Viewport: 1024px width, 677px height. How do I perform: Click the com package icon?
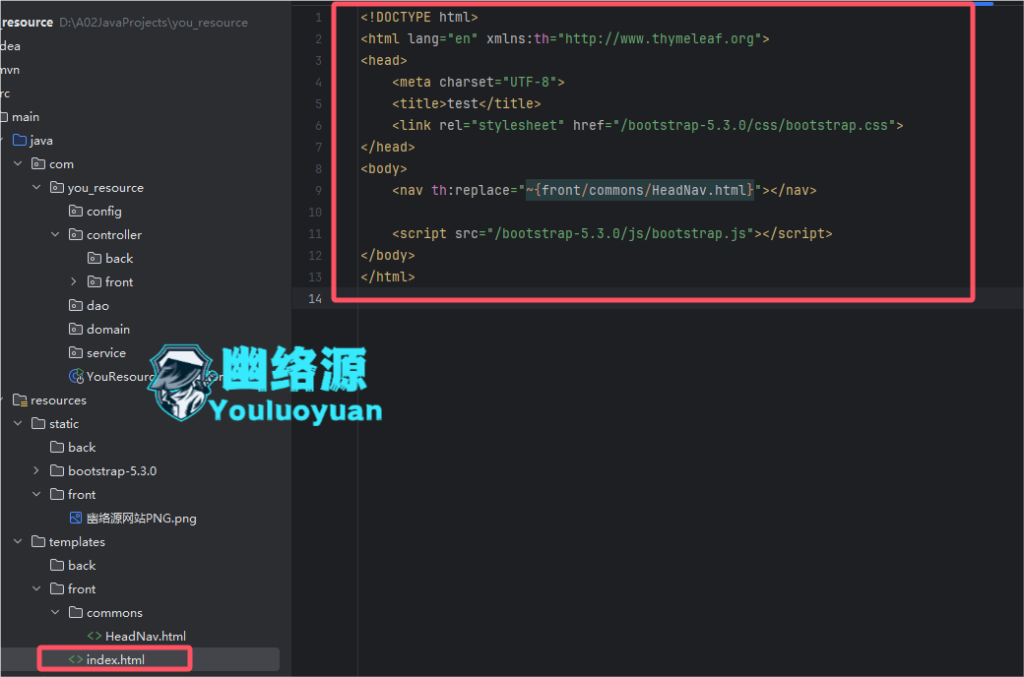[x=39, y=164]
